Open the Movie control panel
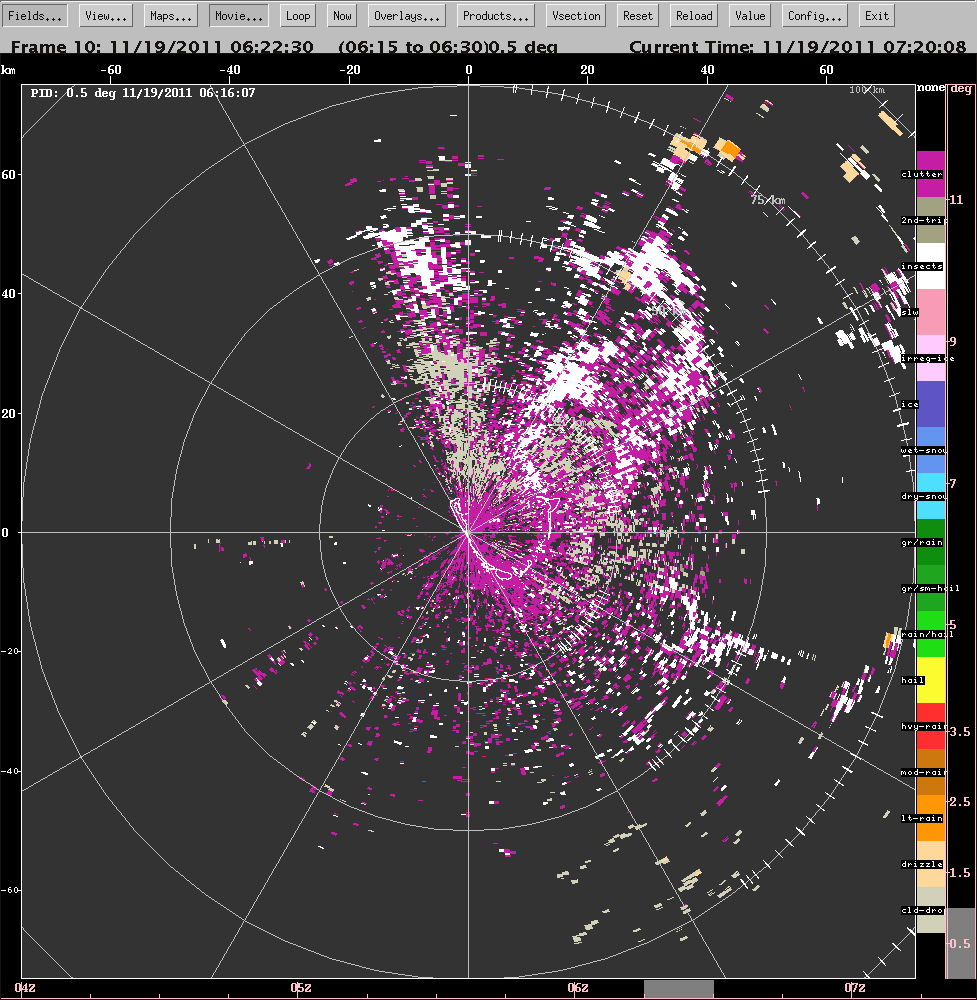 click(x=237, y=15)
